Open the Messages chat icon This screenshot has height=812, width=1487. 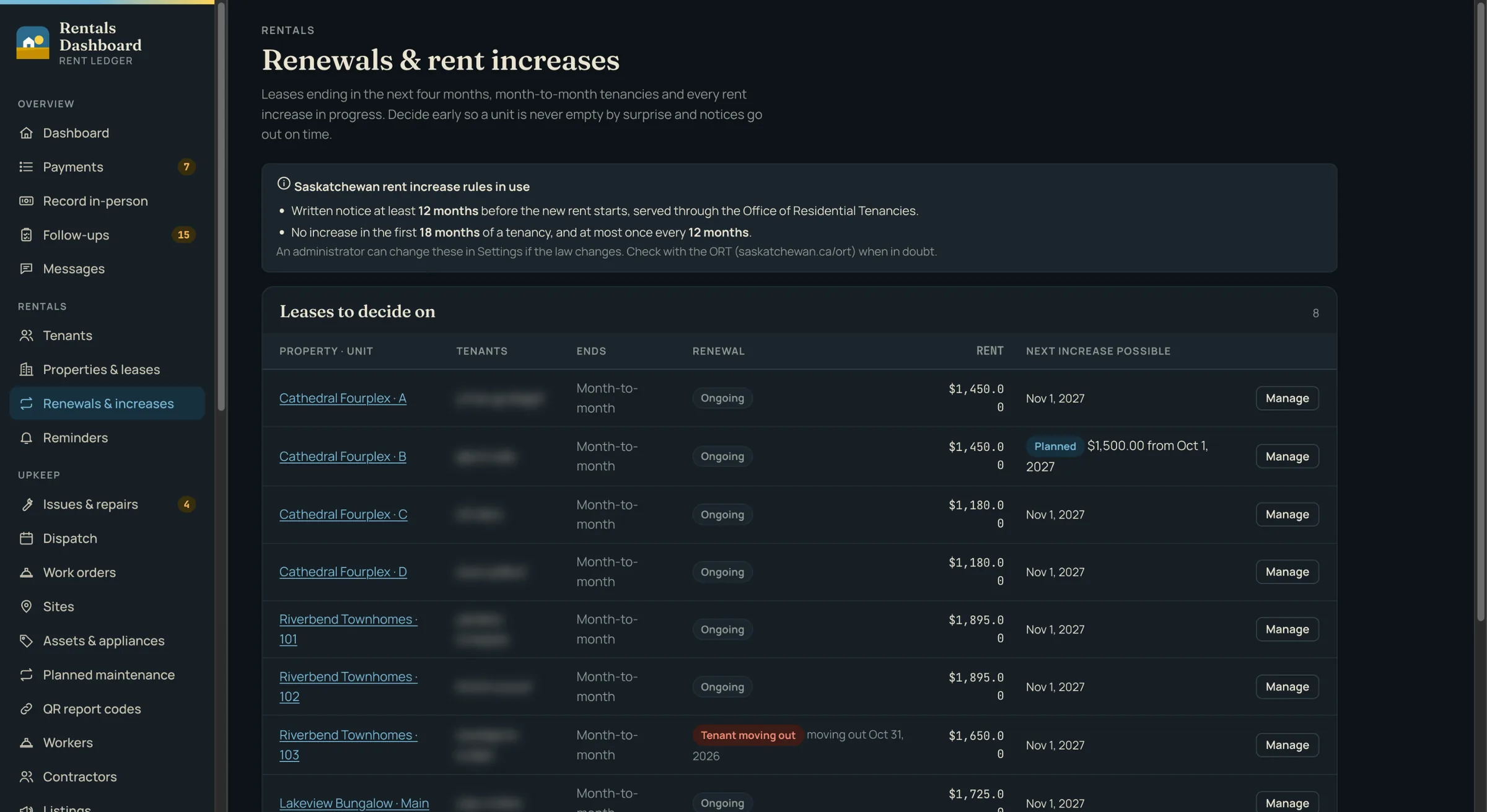pos(26,269)
